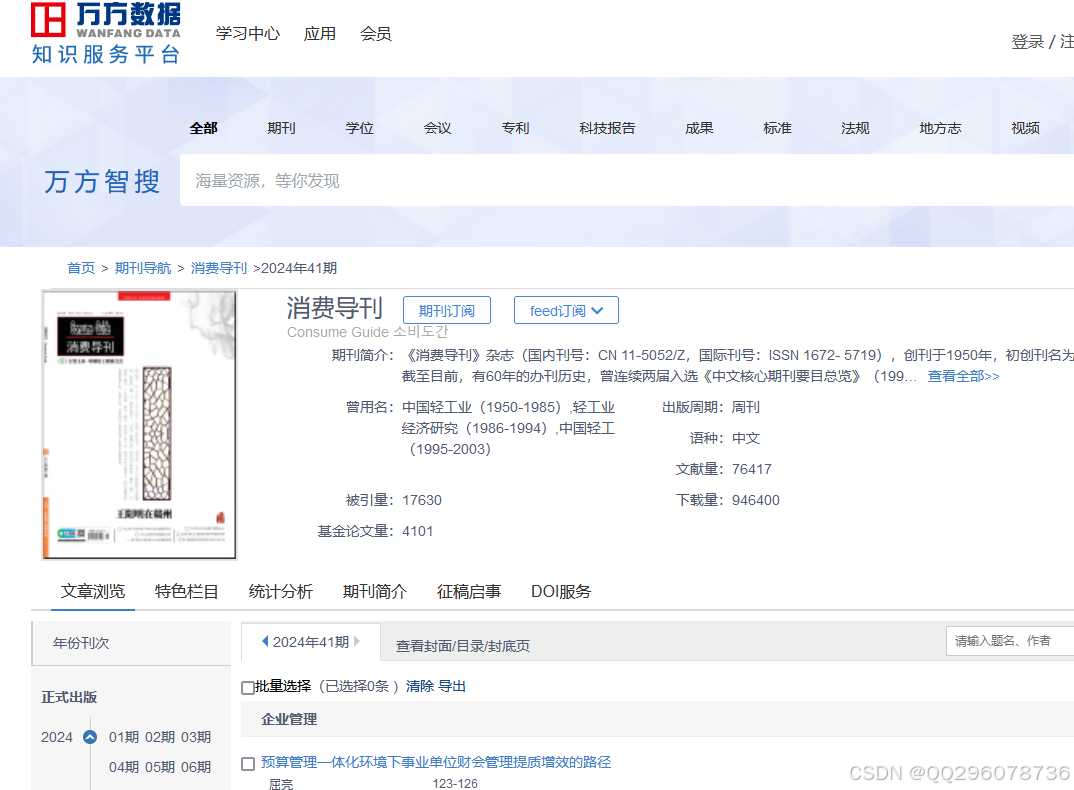Open the 应用 menu
The height and width of the screenshot is (790, 1074).
(320, 34)
